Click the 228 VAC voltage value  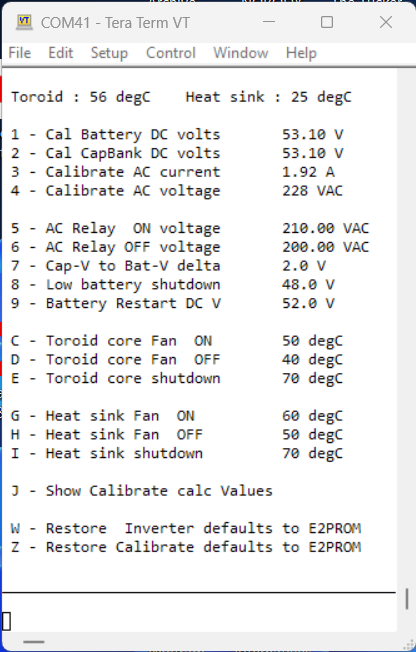pyautogui.click(x=312, y=190)
